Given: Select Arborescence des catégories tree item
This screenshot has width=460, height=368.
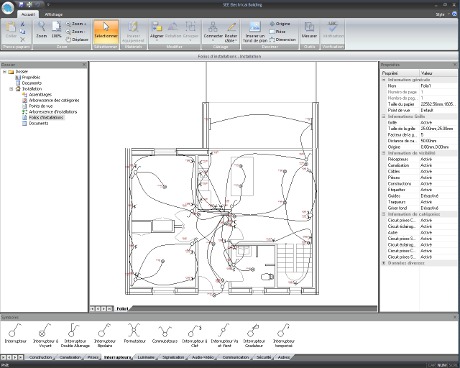Looking at the screenshot, I should 51,100.
